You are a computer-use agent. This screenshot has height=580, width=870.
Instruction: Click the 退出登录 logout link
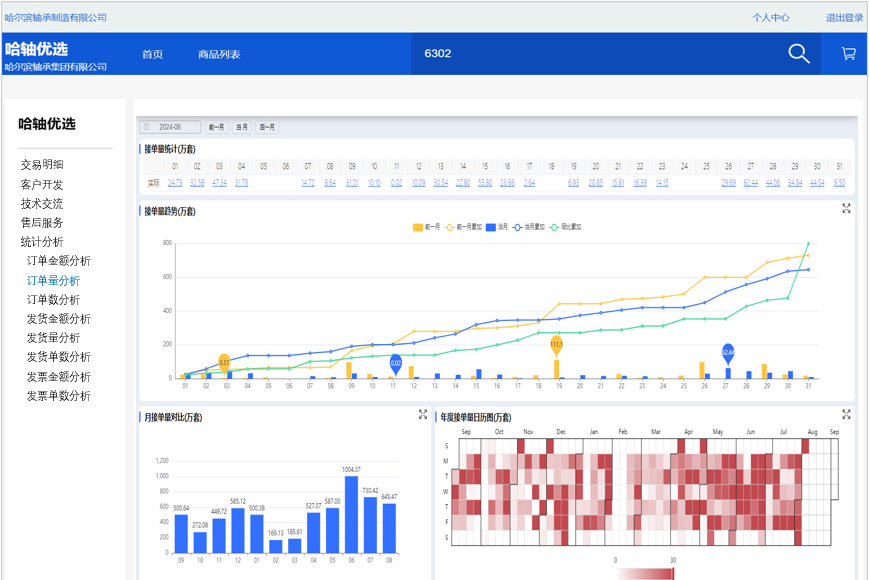coord(844,18)
